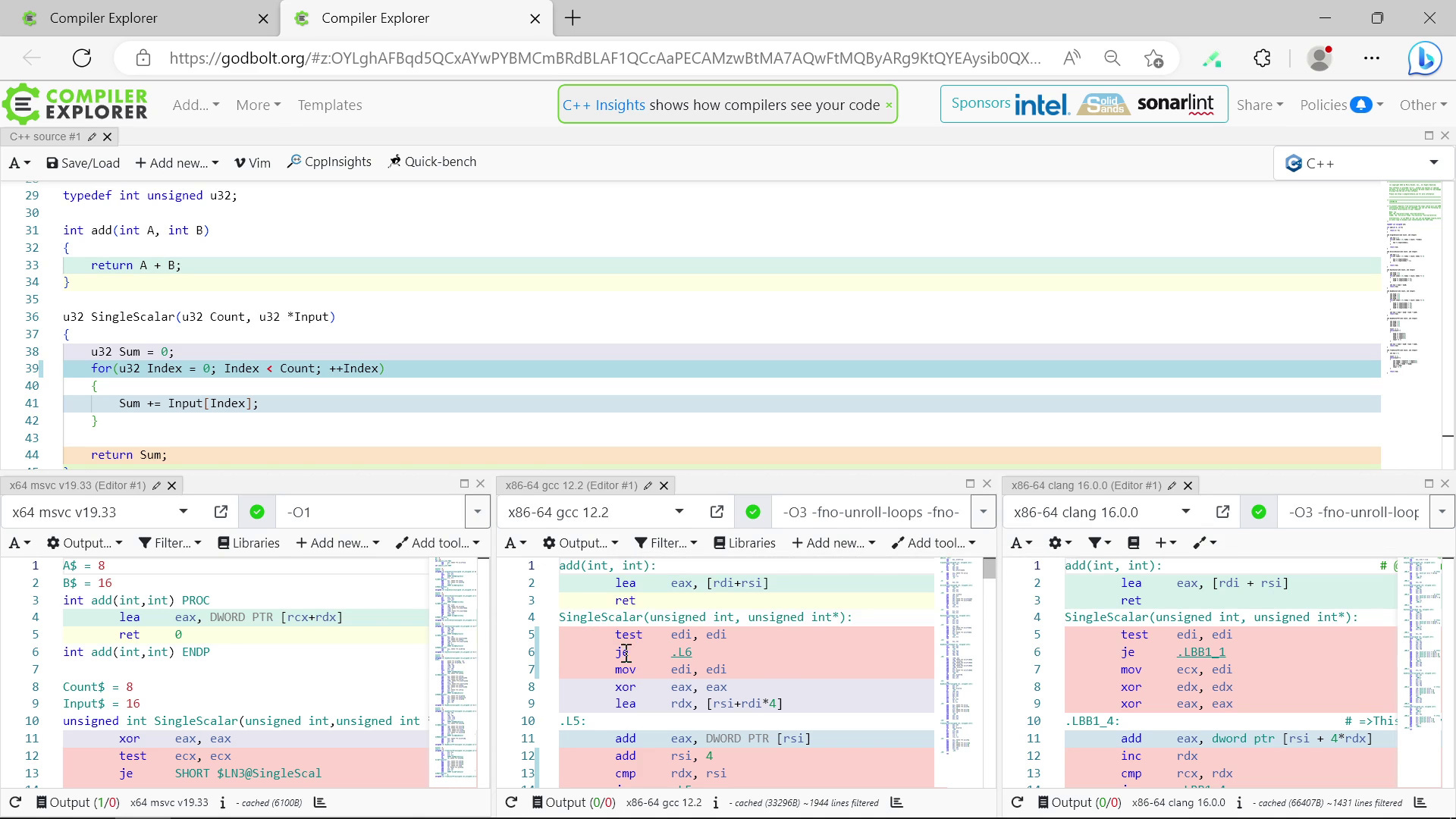Expand the x64 msvc v19.33 compiler dropdown

[183, 512]
